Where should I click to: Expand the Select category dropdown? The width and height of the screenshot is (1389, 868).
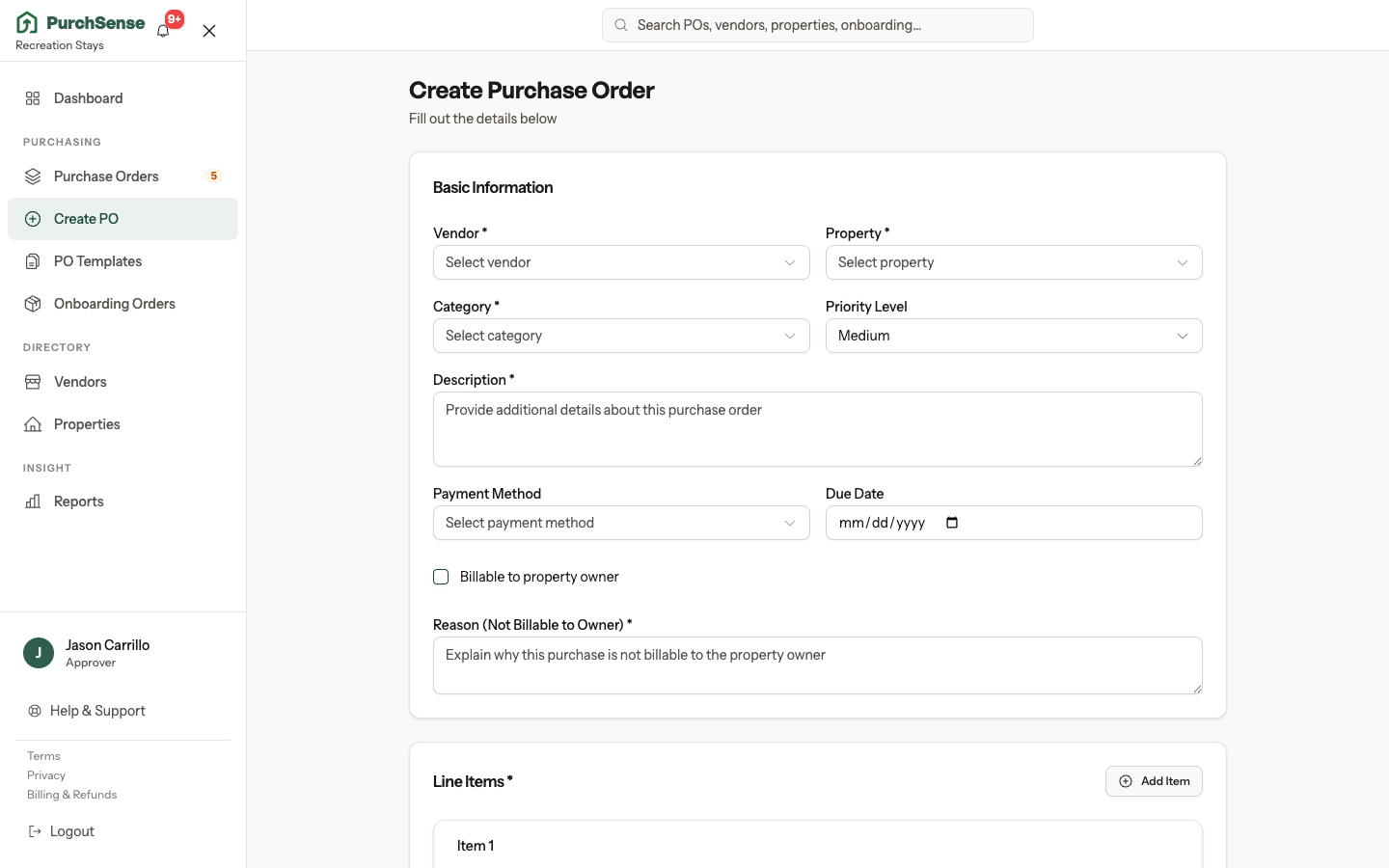click(621, 336)
